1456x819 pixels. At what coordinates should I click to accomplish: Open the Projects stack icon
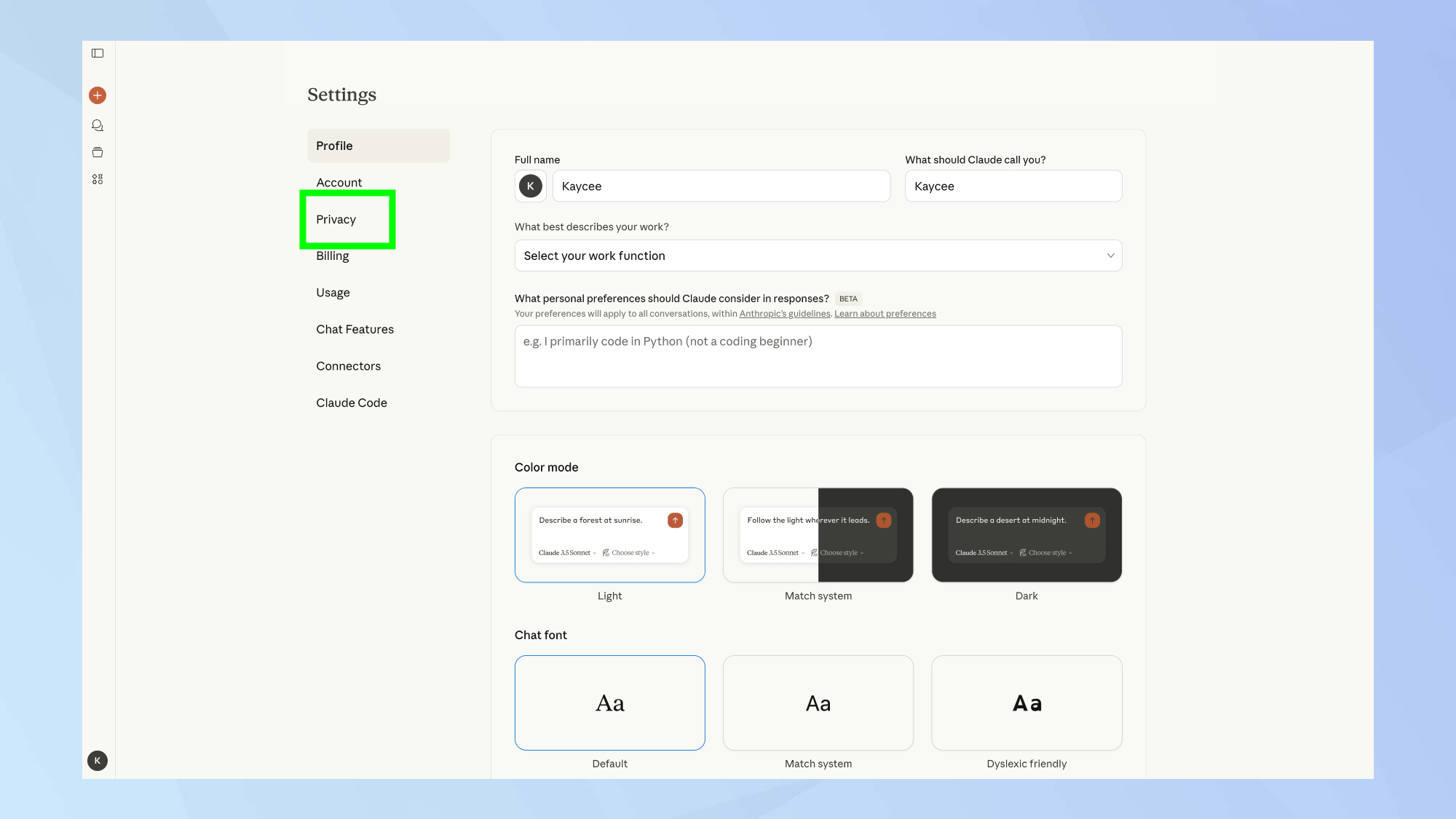98,152
